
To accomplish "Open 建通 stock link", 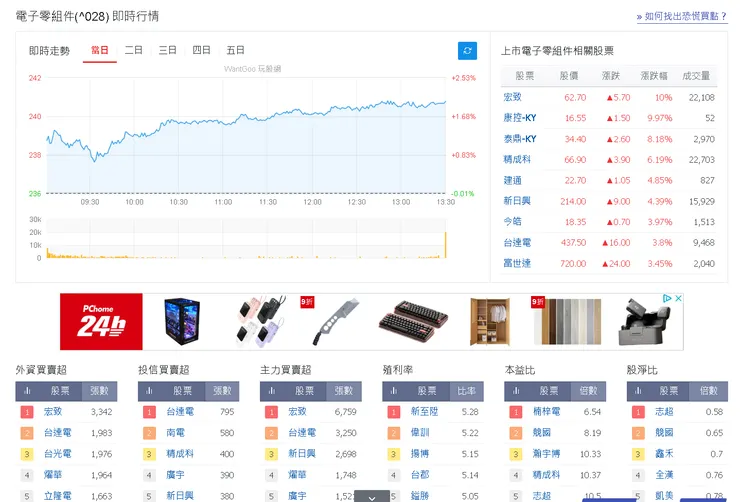I will pos(513,180).
